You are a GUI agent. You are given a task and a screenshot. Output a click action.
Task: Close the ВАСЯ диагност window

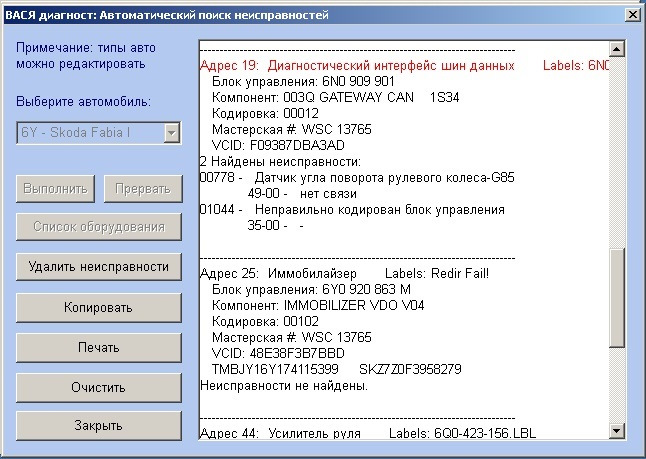tap(632, 15)
